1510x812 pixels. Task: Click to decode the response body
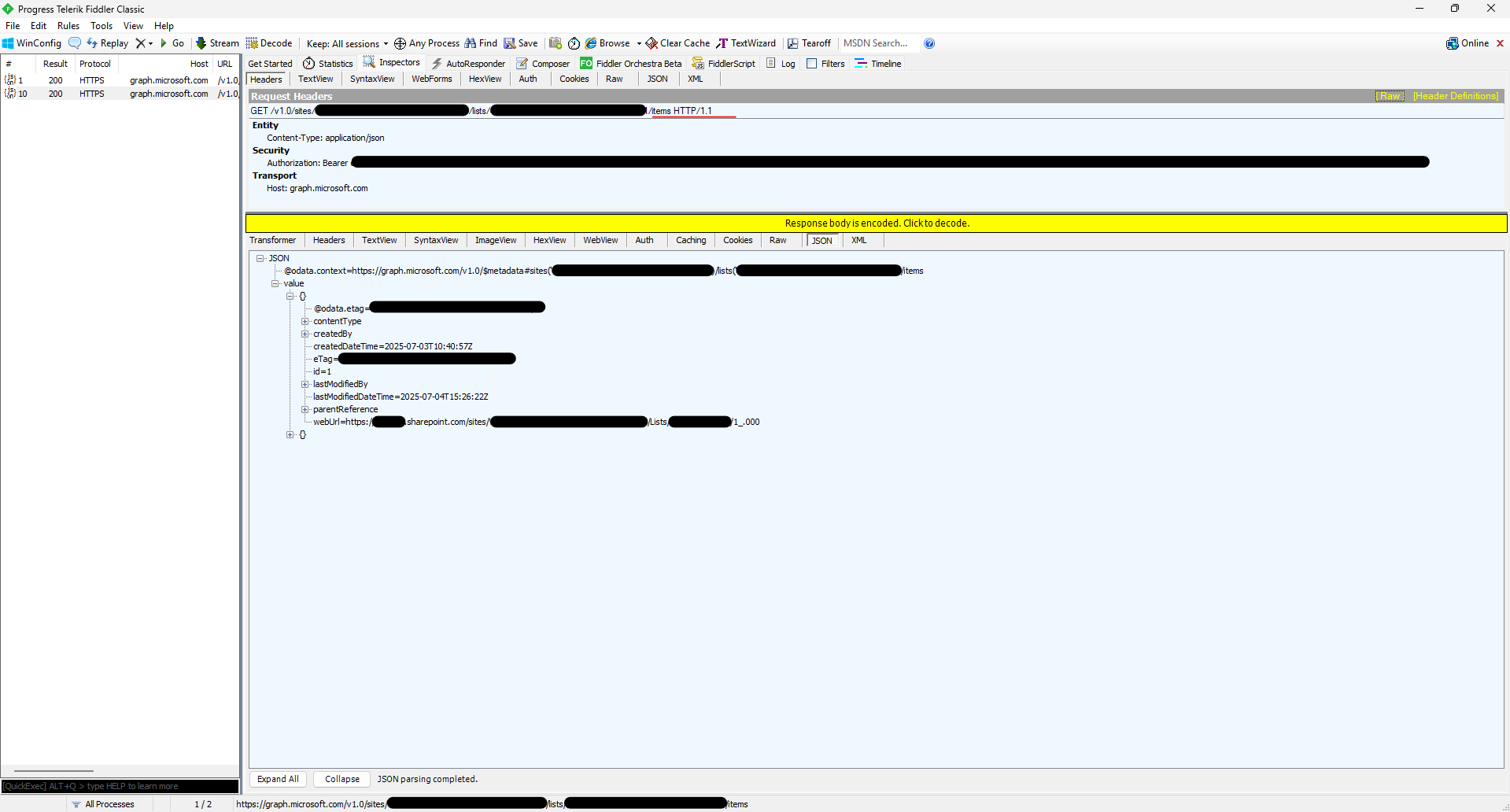[876, 223]
